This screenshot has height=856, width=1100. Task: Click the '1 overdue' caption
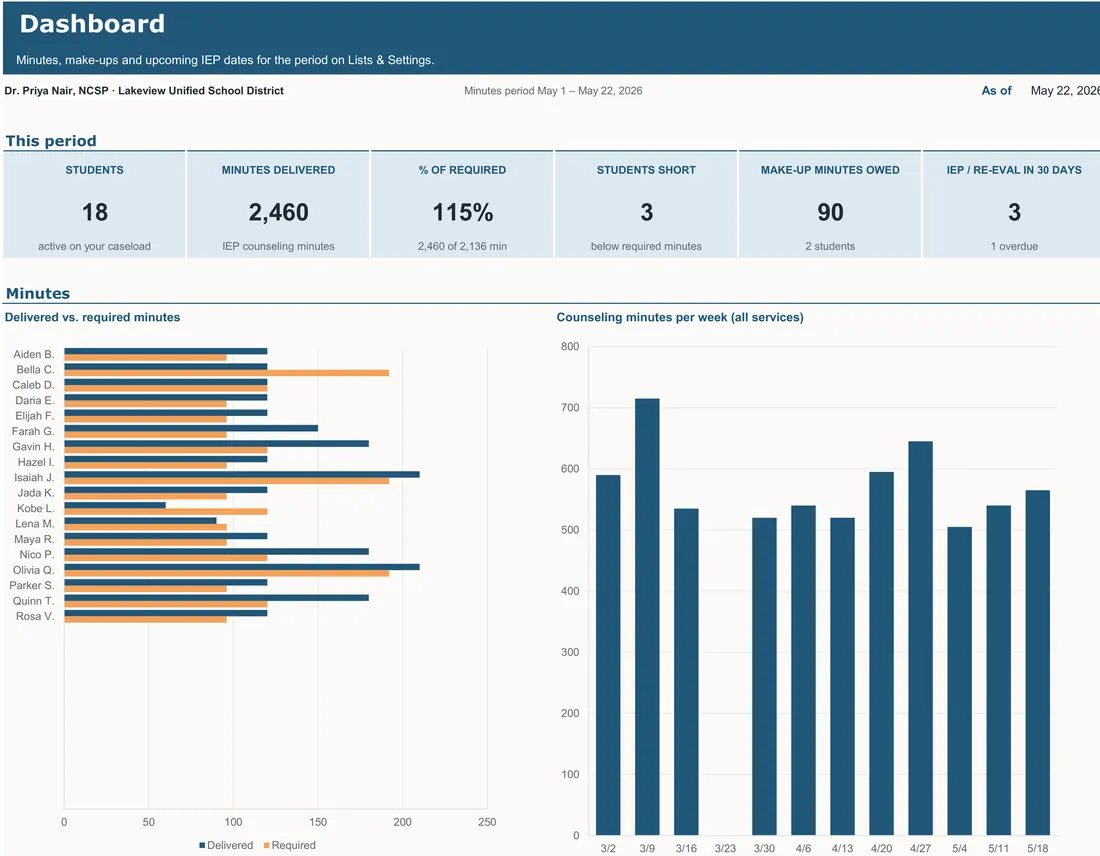[x=1014, y=246]
